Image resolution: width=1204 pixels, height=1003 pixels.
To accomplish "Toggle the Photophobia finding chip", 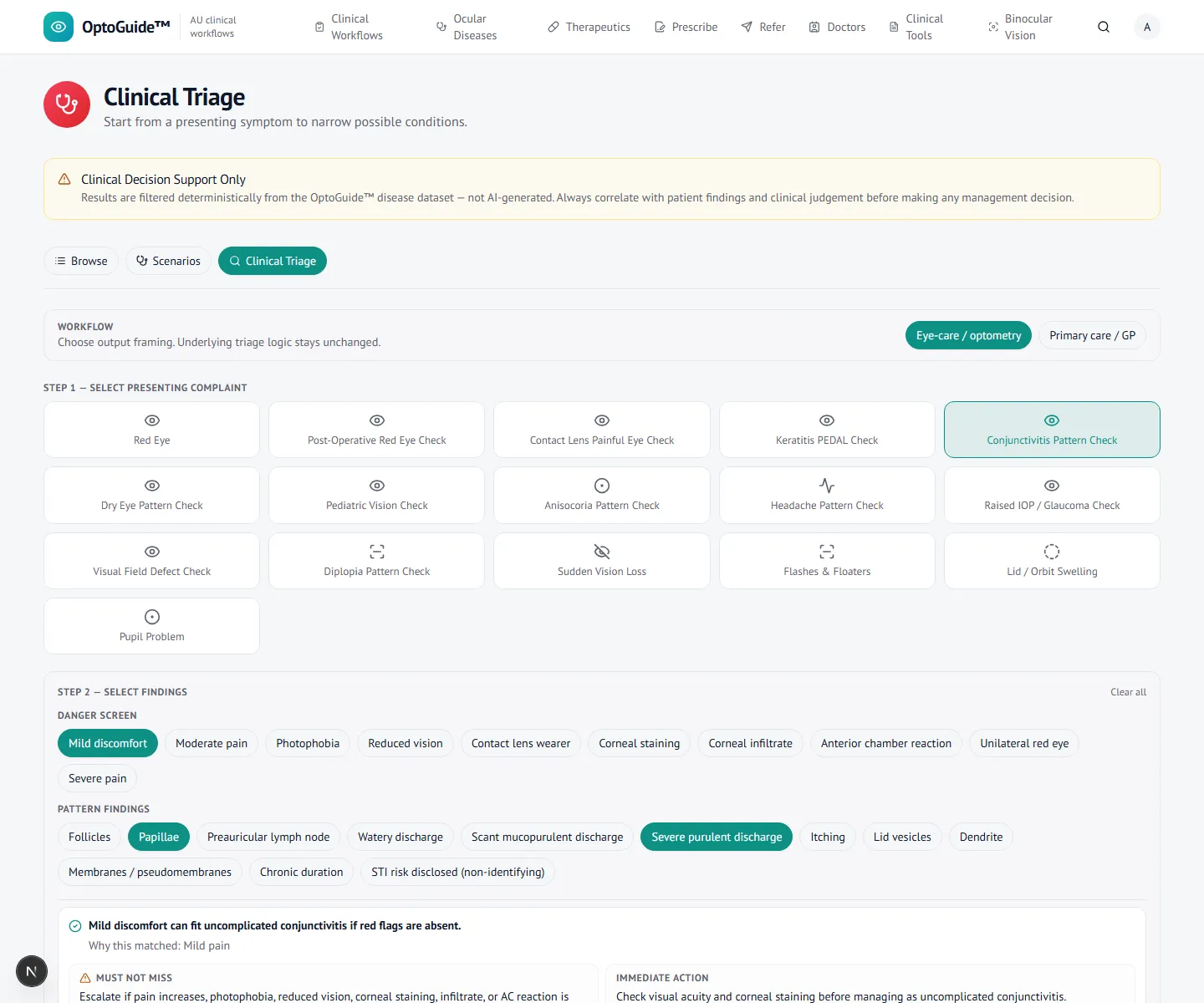I will coord(308,743).
